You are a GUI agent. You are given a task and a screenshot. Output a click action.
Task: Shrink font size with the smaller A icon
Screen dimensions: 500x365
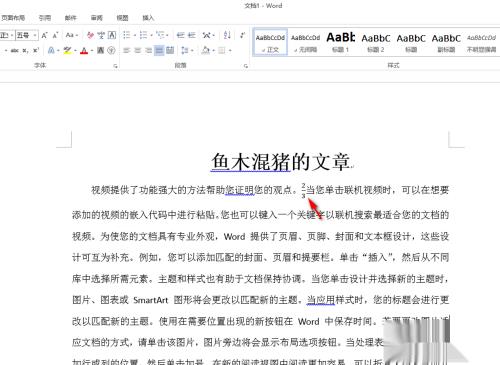(x=55, y=35)
